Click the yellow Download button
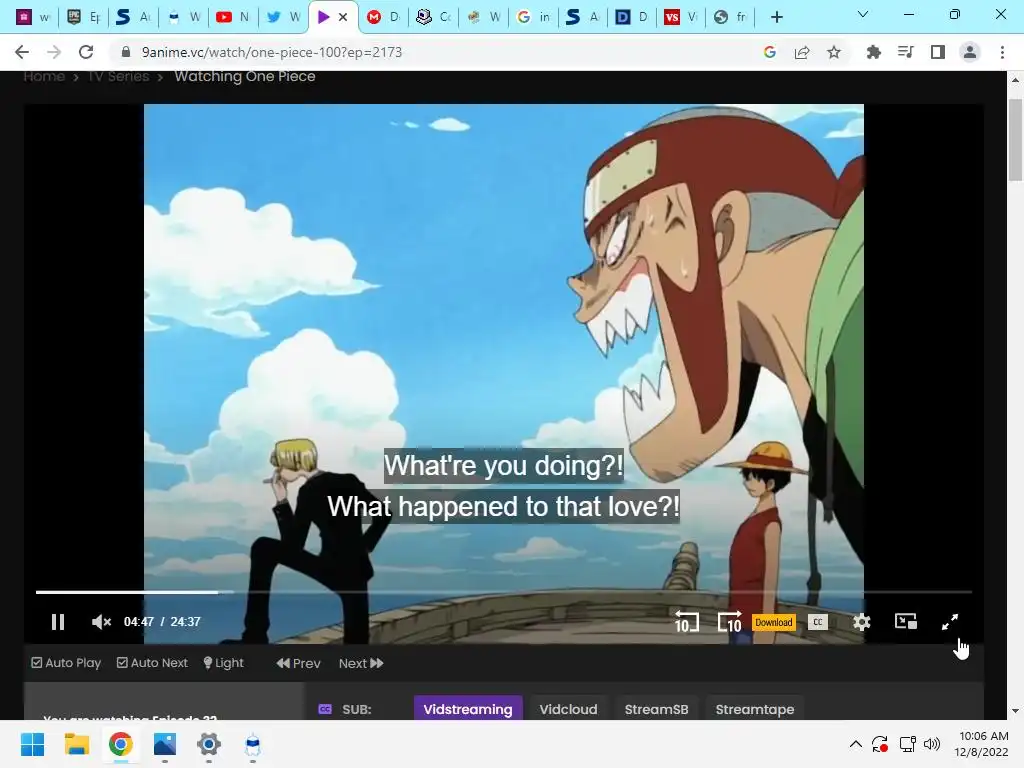The height and width of the screenshot is (768, 1024). (x=774, y=622)
